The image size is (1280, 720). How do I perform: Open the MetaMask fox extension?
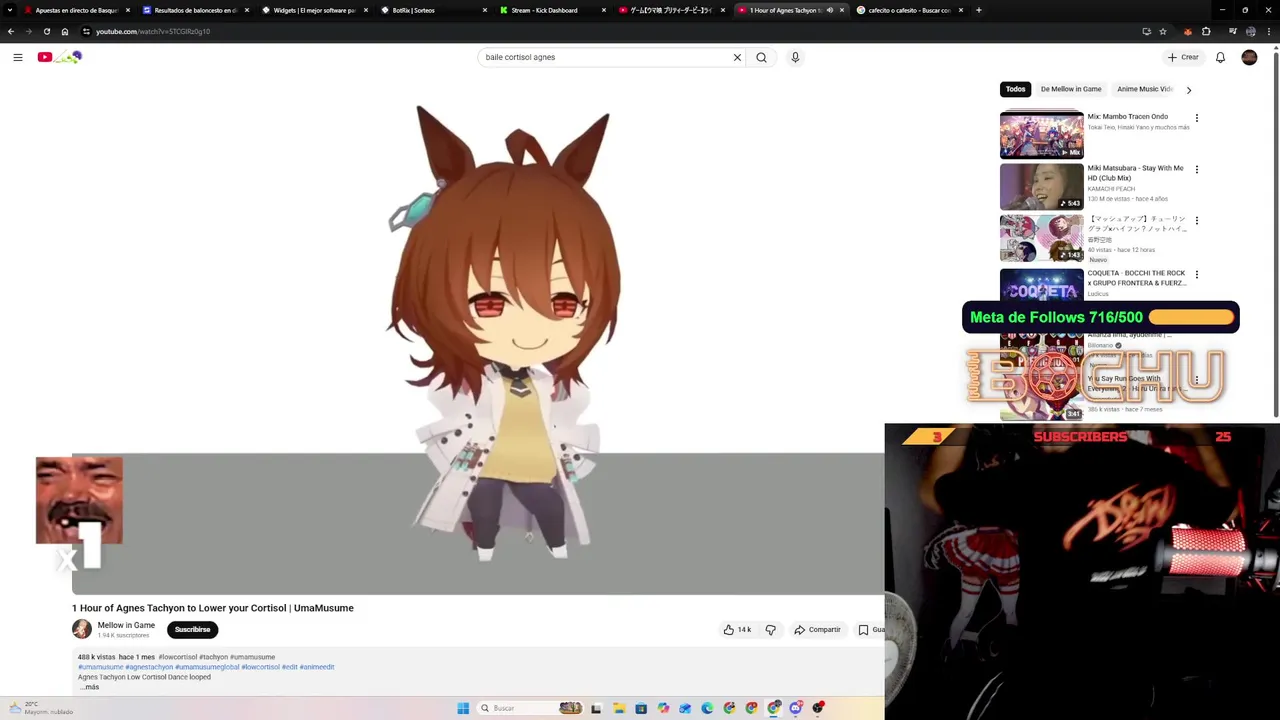point(1187,31)
